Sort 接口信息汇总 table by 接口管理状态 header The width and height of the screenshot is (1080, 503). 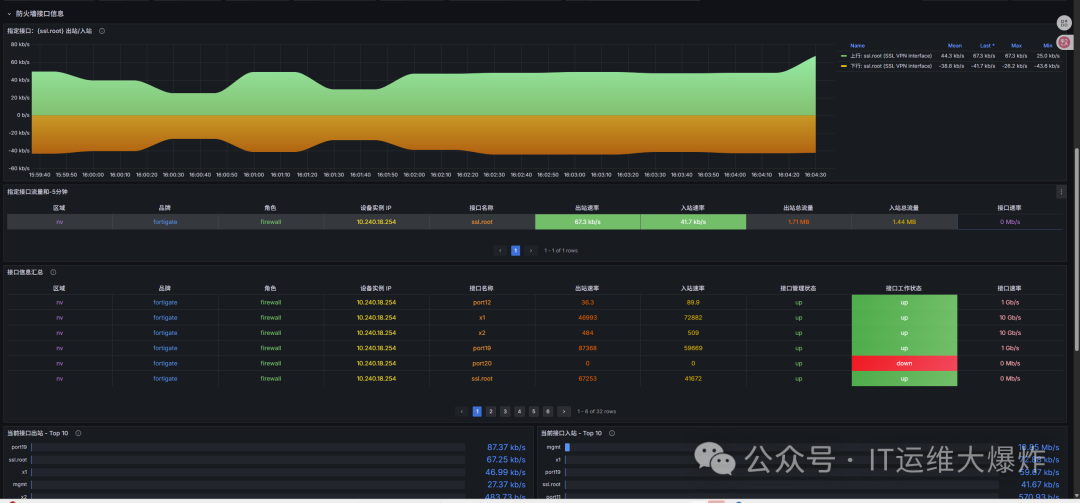point(798,288)
